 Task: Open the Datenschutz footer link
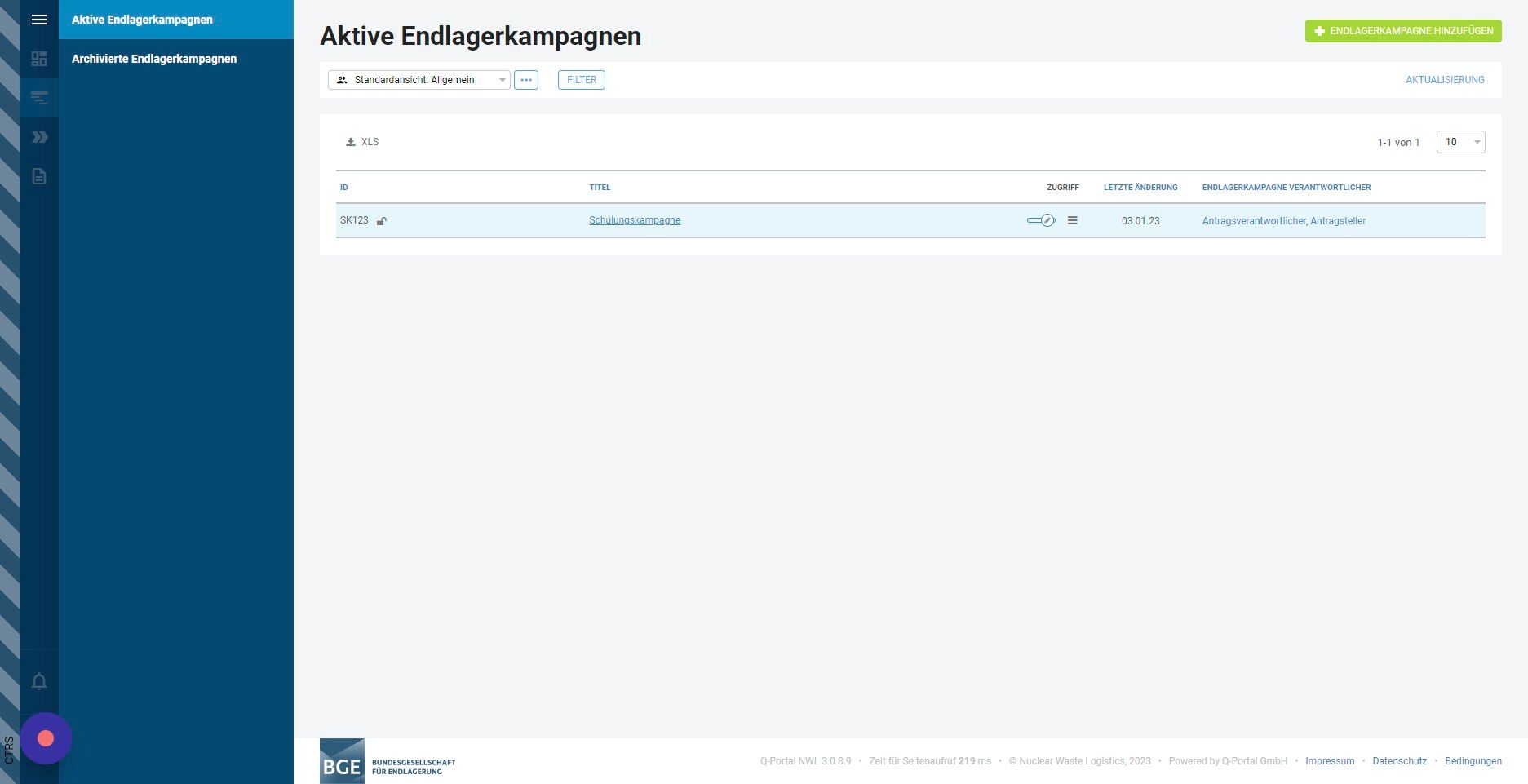[x=1400, y=761]
